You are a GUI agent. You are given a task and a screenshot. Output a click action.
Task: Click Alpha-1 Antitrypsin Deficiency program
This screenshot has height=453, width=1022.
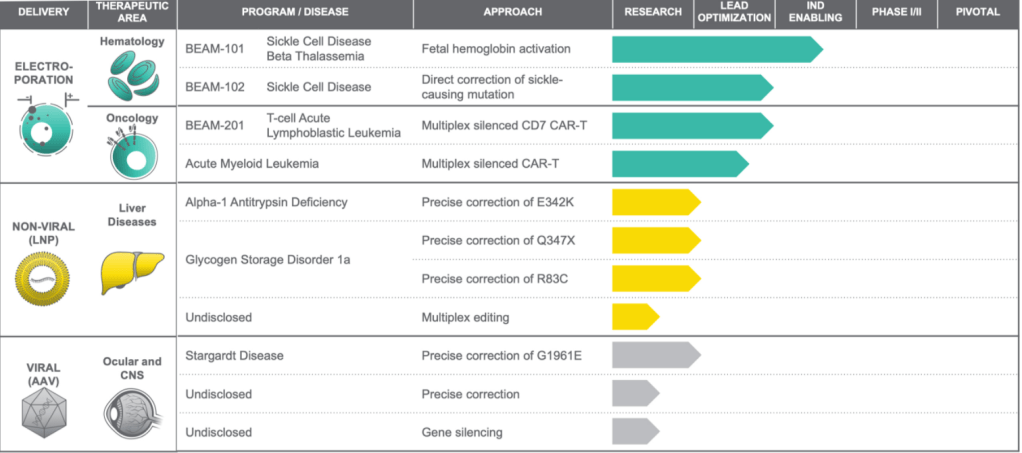tap(266, 202)
